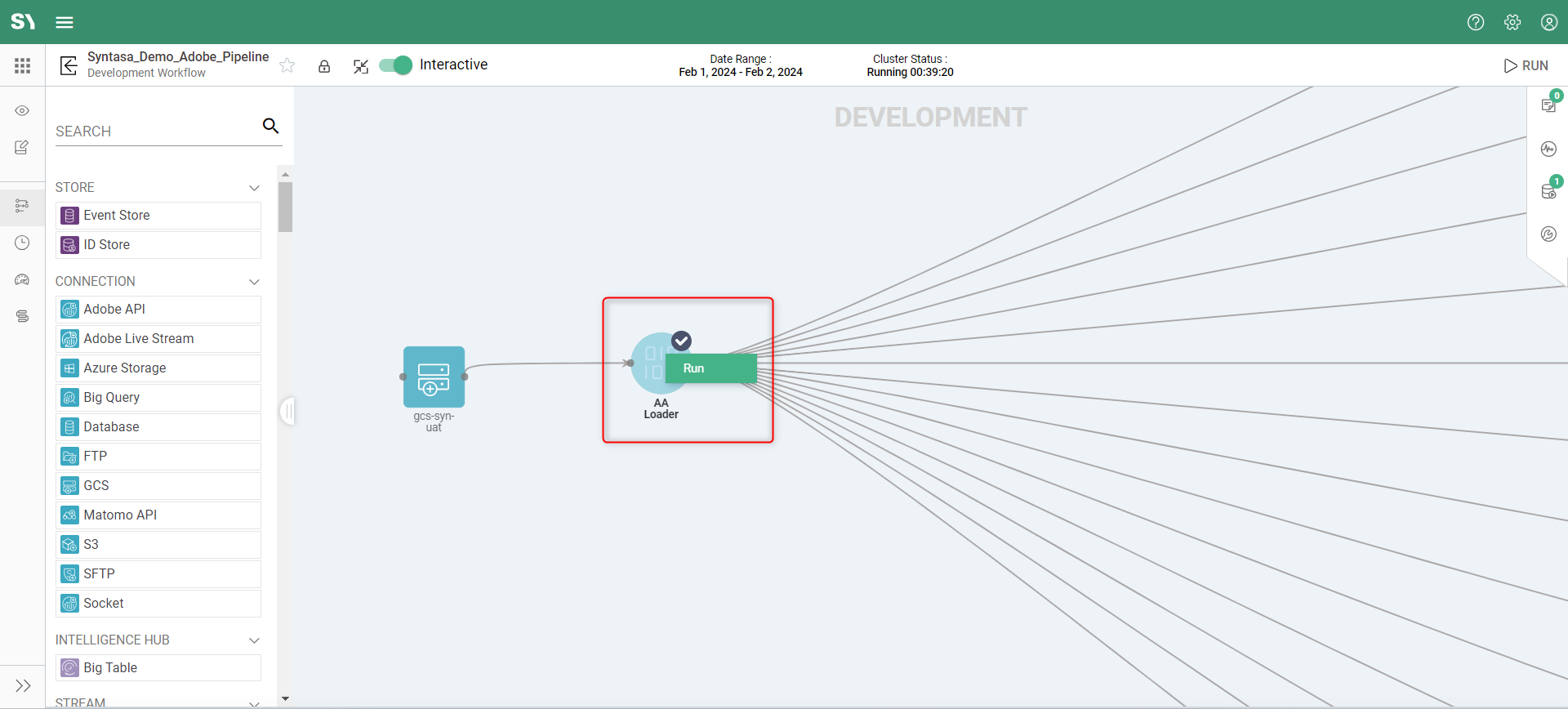Star the Syntasa_Demo_Adobe_Pipeline workflow
Viewport: 1568px width, 709px height.
(287, 65)
